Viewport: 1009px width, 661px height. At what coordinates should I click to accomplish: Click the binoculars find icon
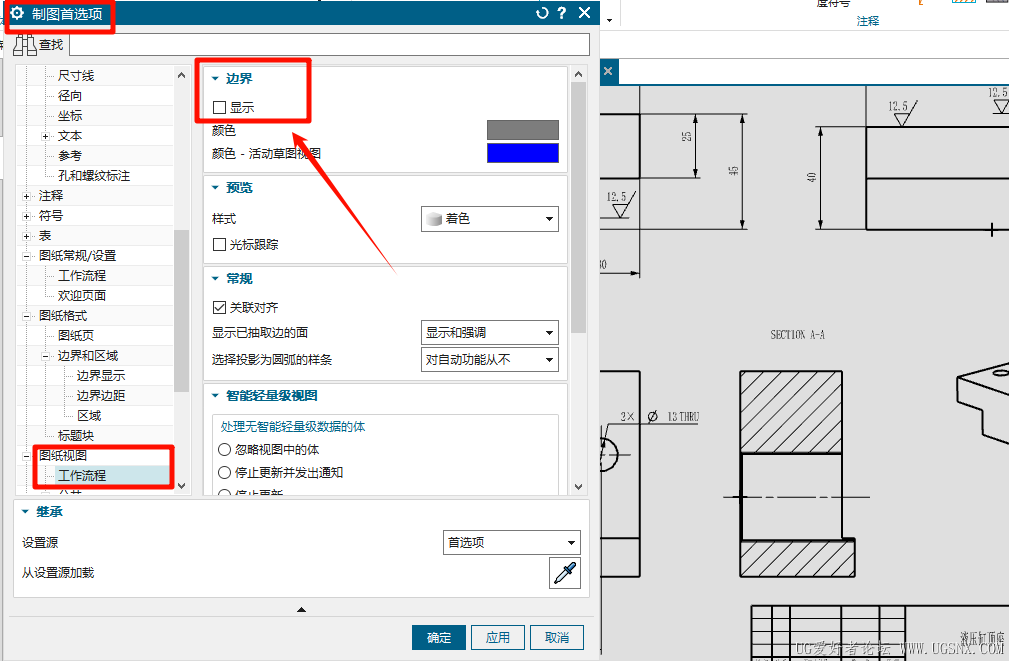(24, 44)
